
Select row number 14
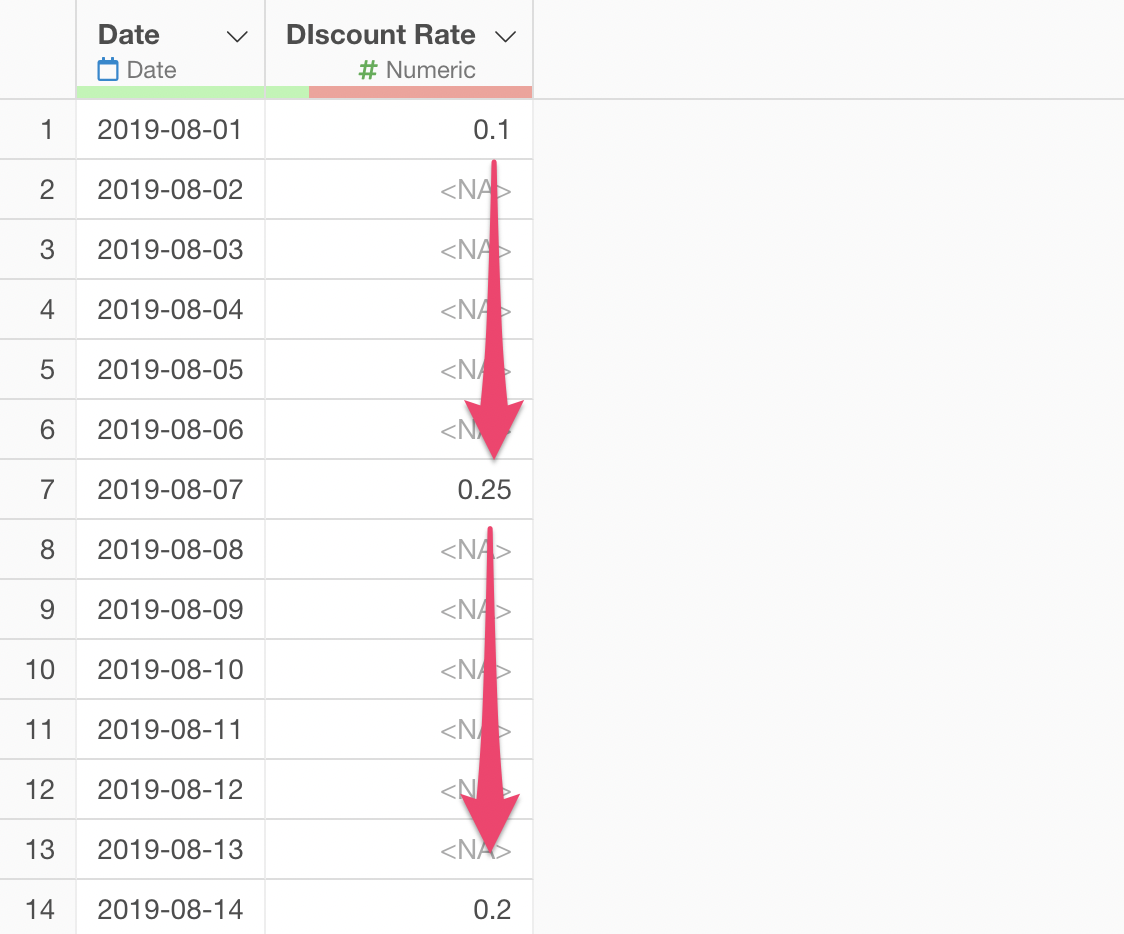(39, 909)
